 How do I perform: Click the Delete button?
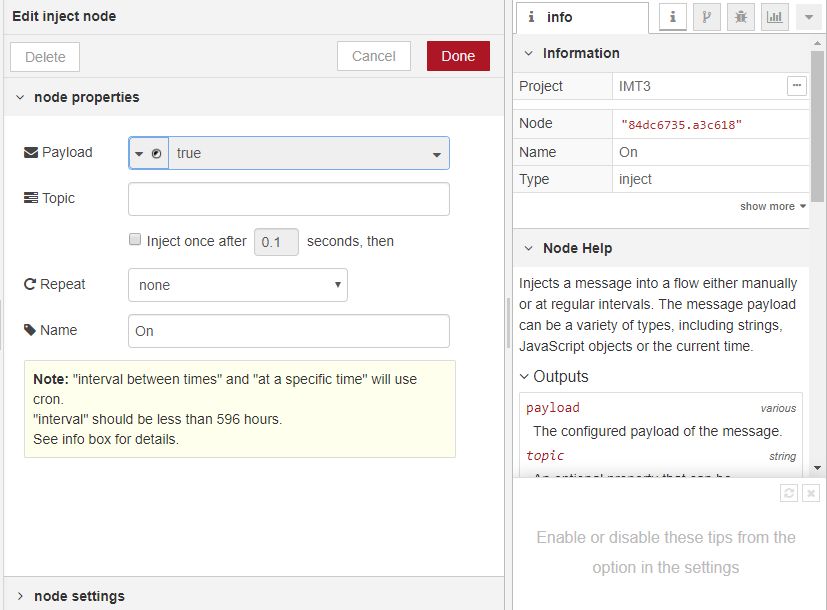coord(45,56)
